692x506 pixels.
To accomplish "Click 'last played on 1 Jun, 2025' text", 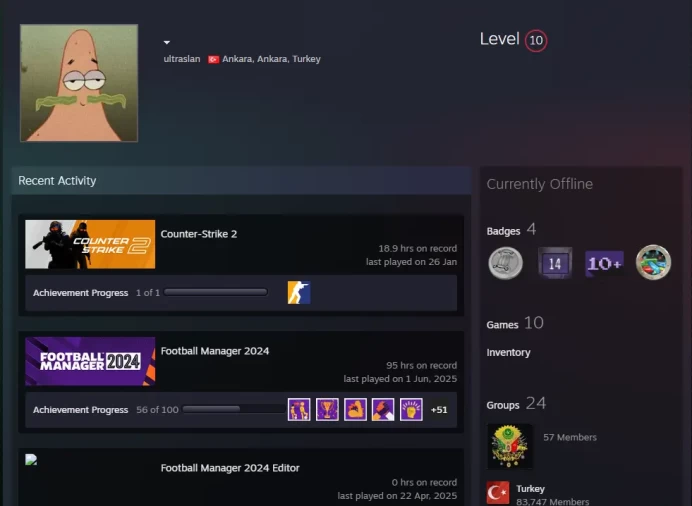I will (400, 379).
